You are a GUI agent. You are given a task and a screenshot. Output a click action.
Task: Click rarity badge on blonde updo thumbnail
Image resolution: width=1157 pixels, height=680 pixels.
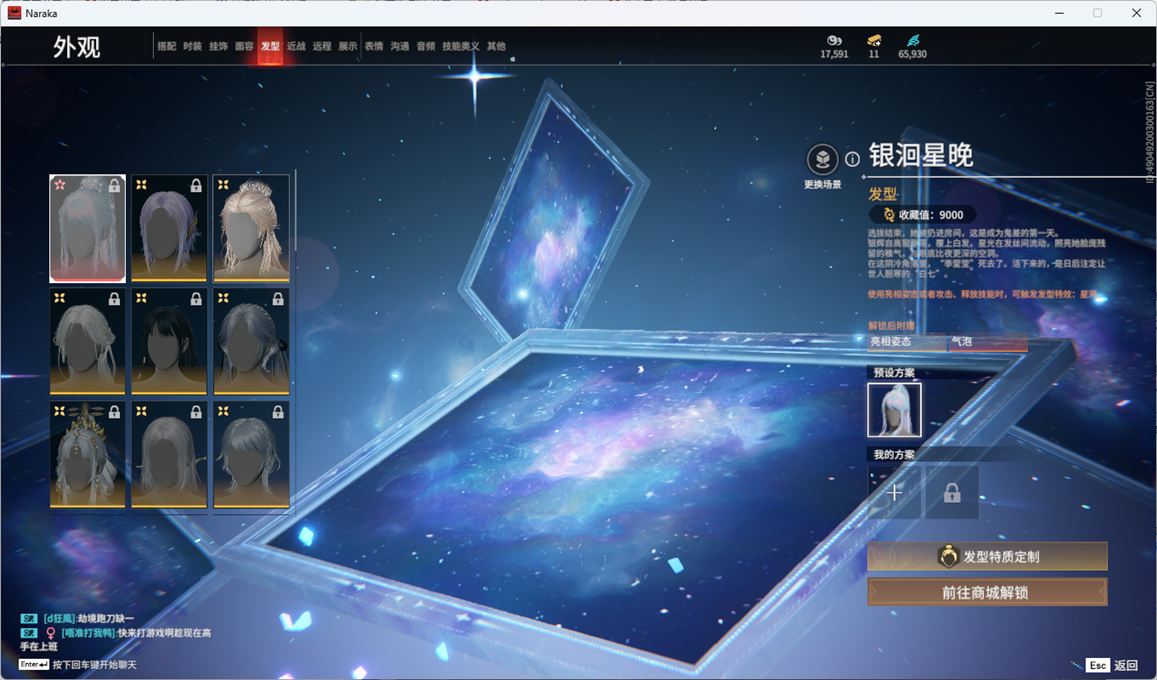pos(223,184)
